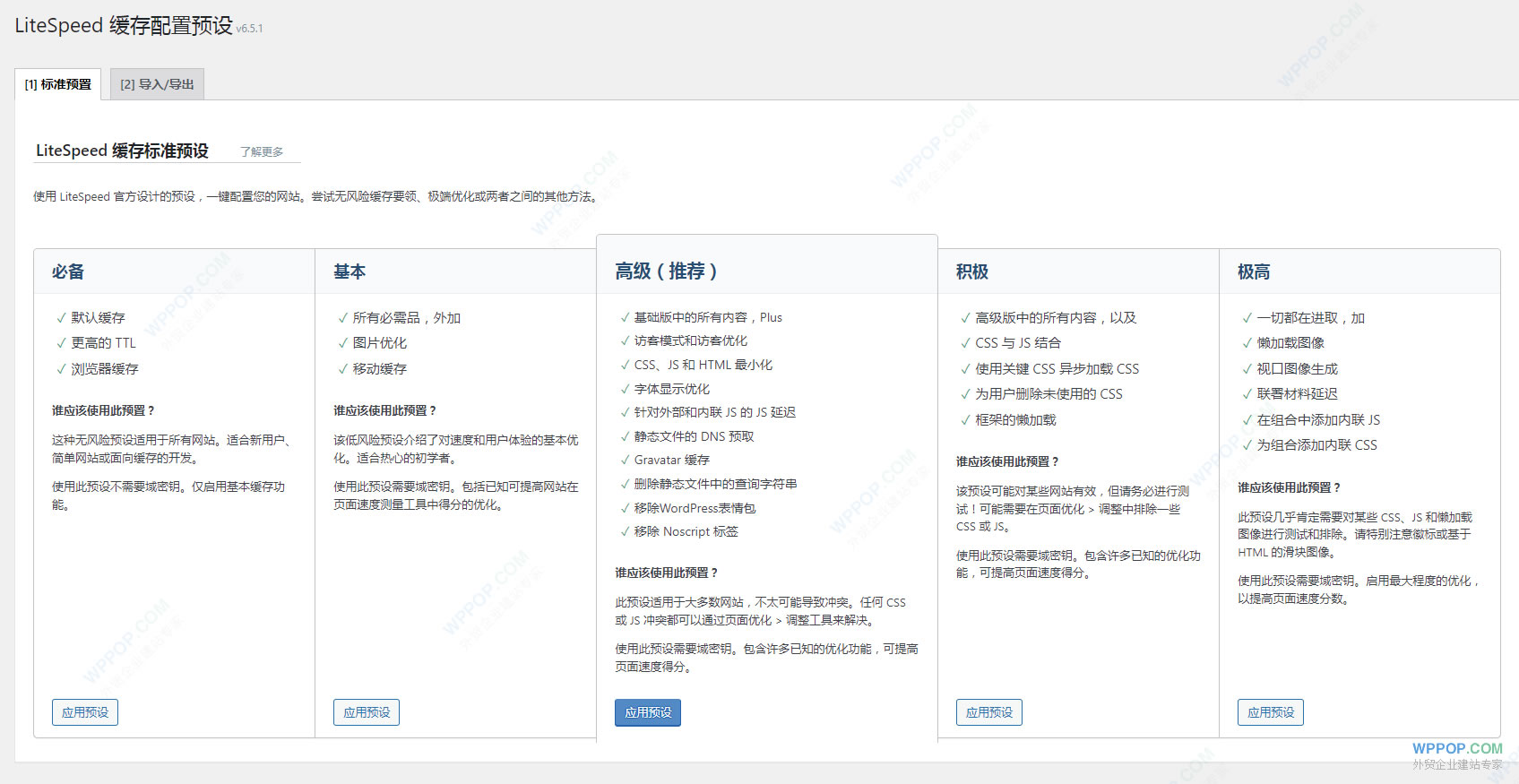1519x784 pixels.
Task: Click 谁应该使用此预置 in 极高 card
Action: 1289,487
